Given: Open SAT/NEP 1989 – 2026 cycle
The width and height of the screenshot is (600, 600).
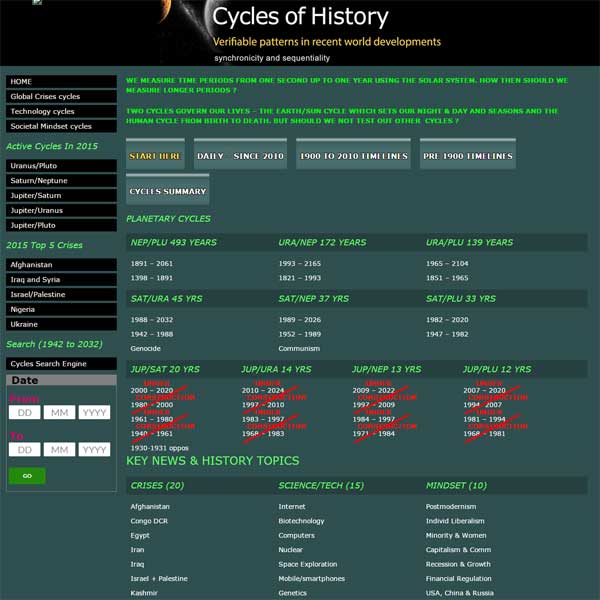Looking at the screenshot, I should [x=300, y=320].
